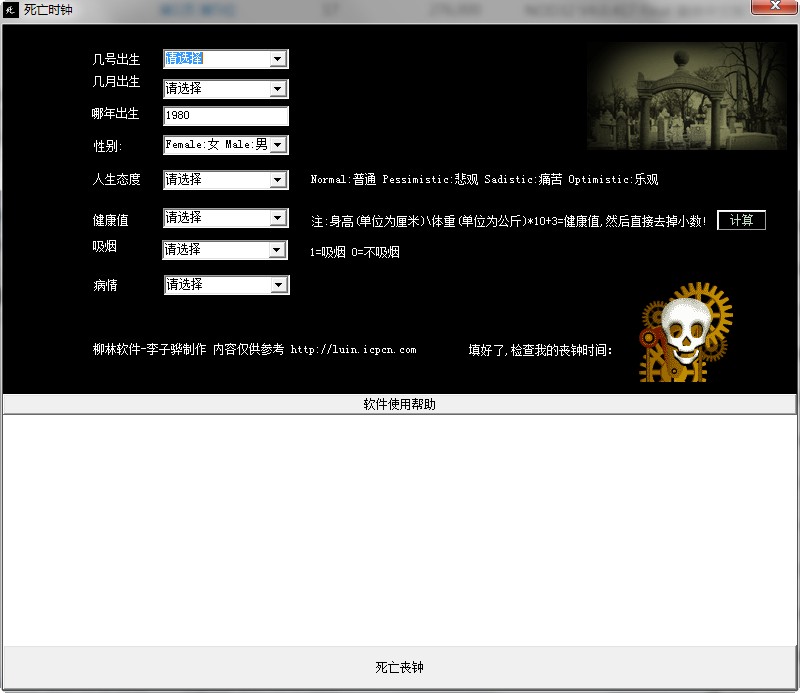The width and height of the screenshot is (800, 693).
Task: Click the 计算 calculate button
Action: pyautogui.click(x=742, y=219)
